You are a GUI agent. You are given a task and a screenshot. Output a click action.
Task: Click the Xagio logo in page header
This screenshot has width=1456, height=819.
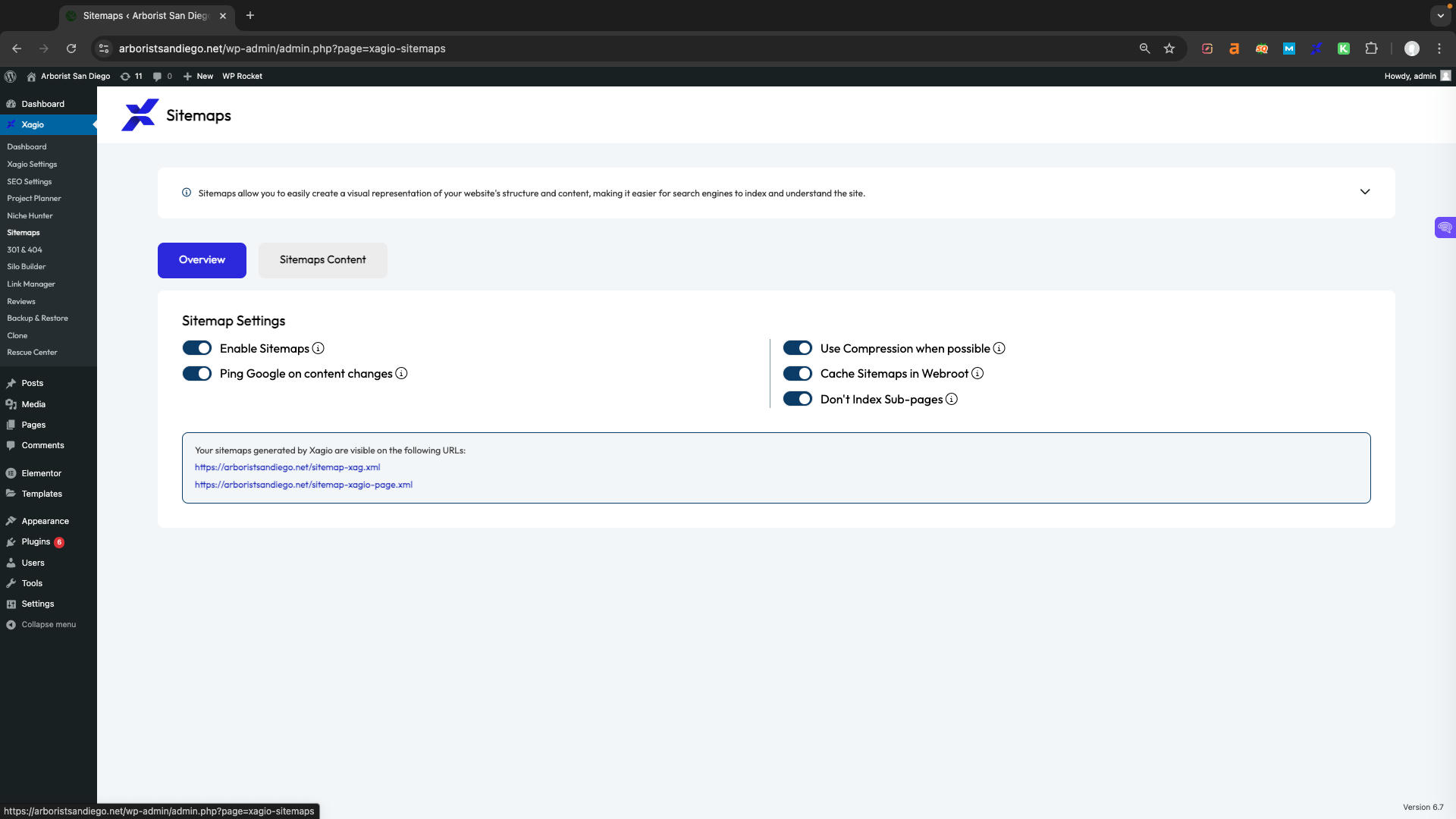tap(140, 115)
